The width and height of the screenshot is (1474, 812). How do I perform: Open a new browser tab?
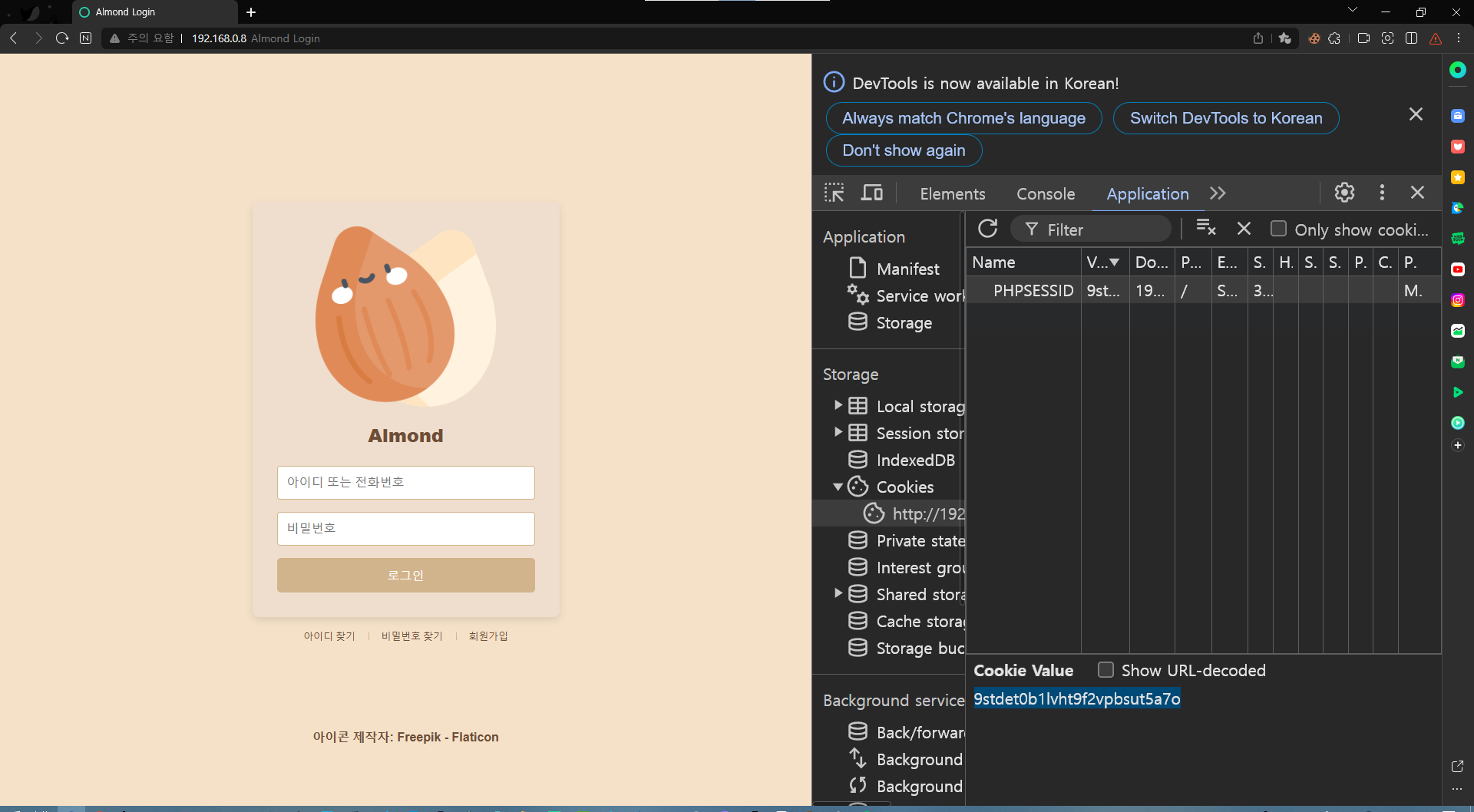click(x=251, y=12)
